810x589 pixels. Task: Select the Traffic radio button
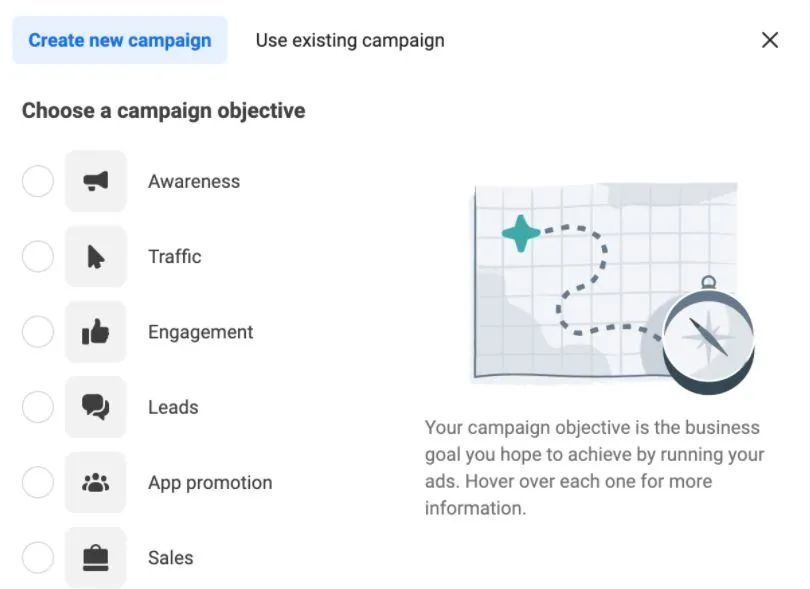38,257
